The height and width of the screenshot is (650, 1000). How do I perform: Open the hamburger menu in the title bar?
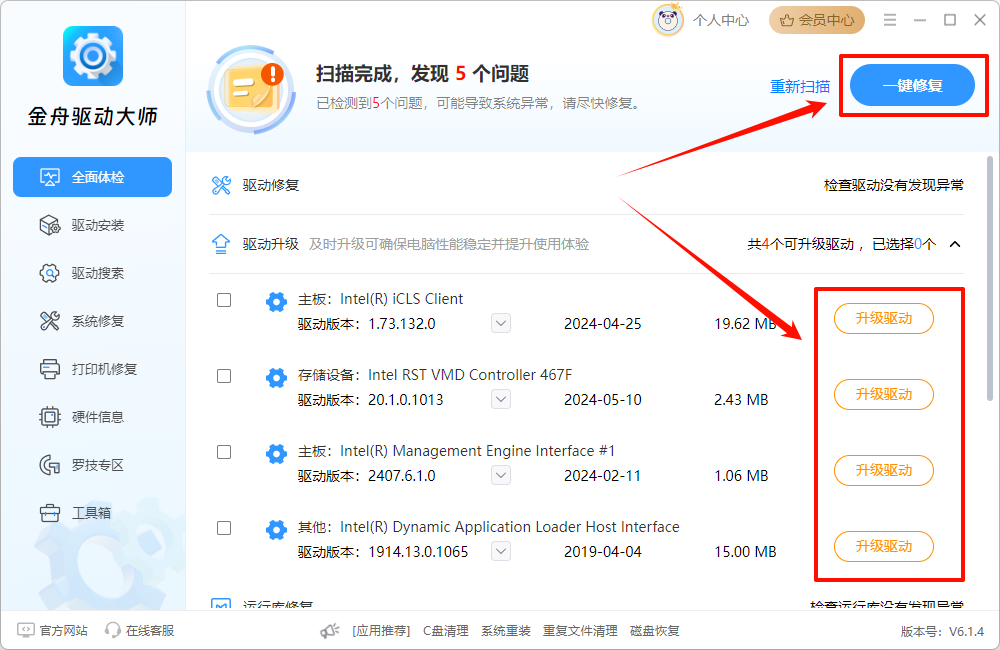point(889,19)
